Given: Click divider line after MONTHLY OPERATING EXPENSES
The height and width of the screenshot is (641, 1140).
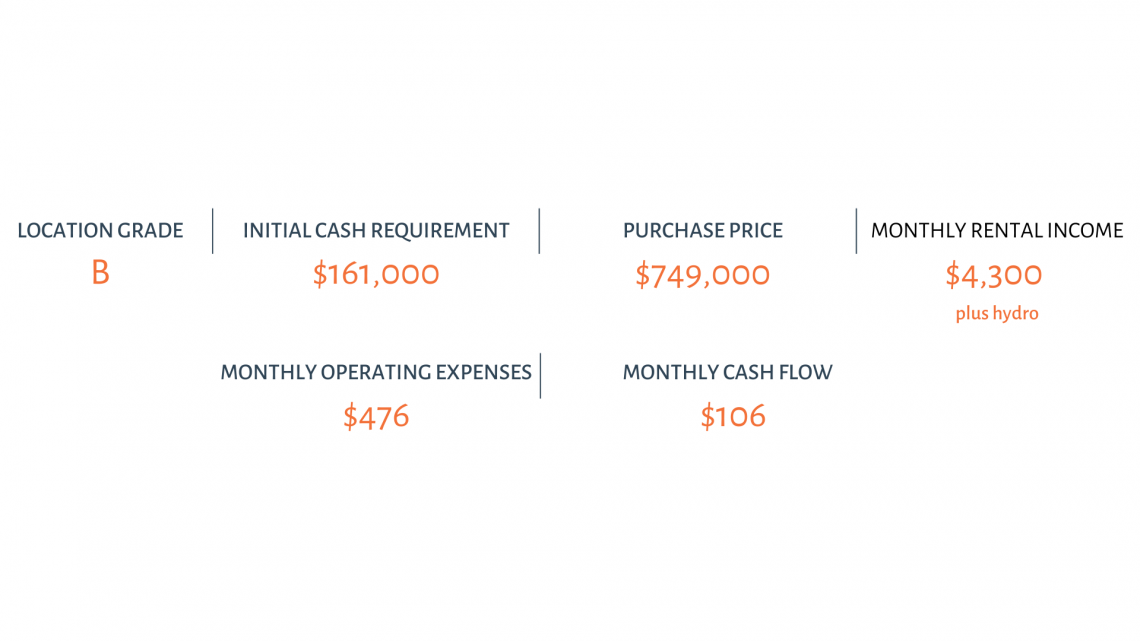Looking at the screenshot, I should 540,376.
